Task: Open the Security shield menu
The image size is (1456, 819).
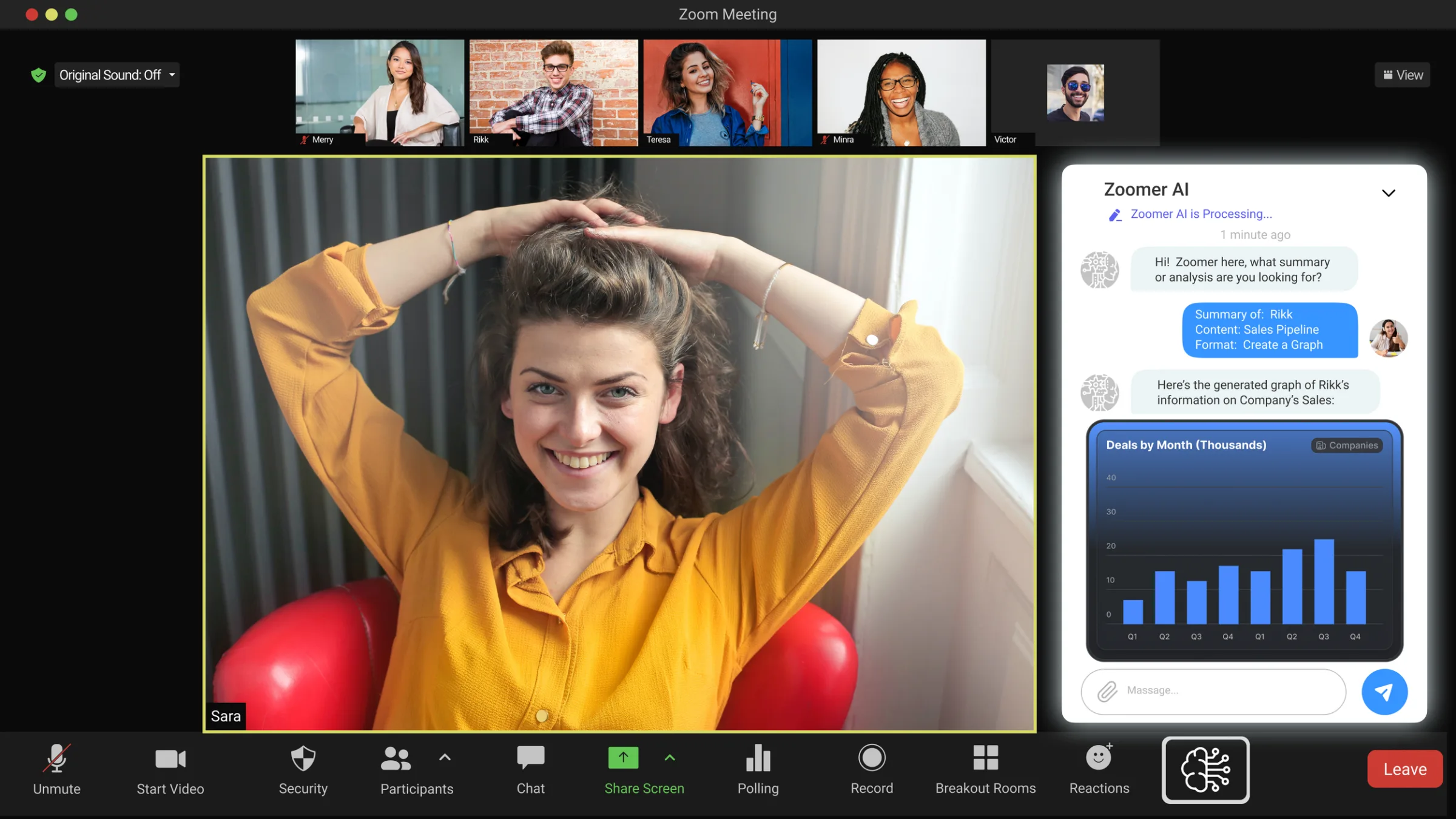Action: click(303, 769)
